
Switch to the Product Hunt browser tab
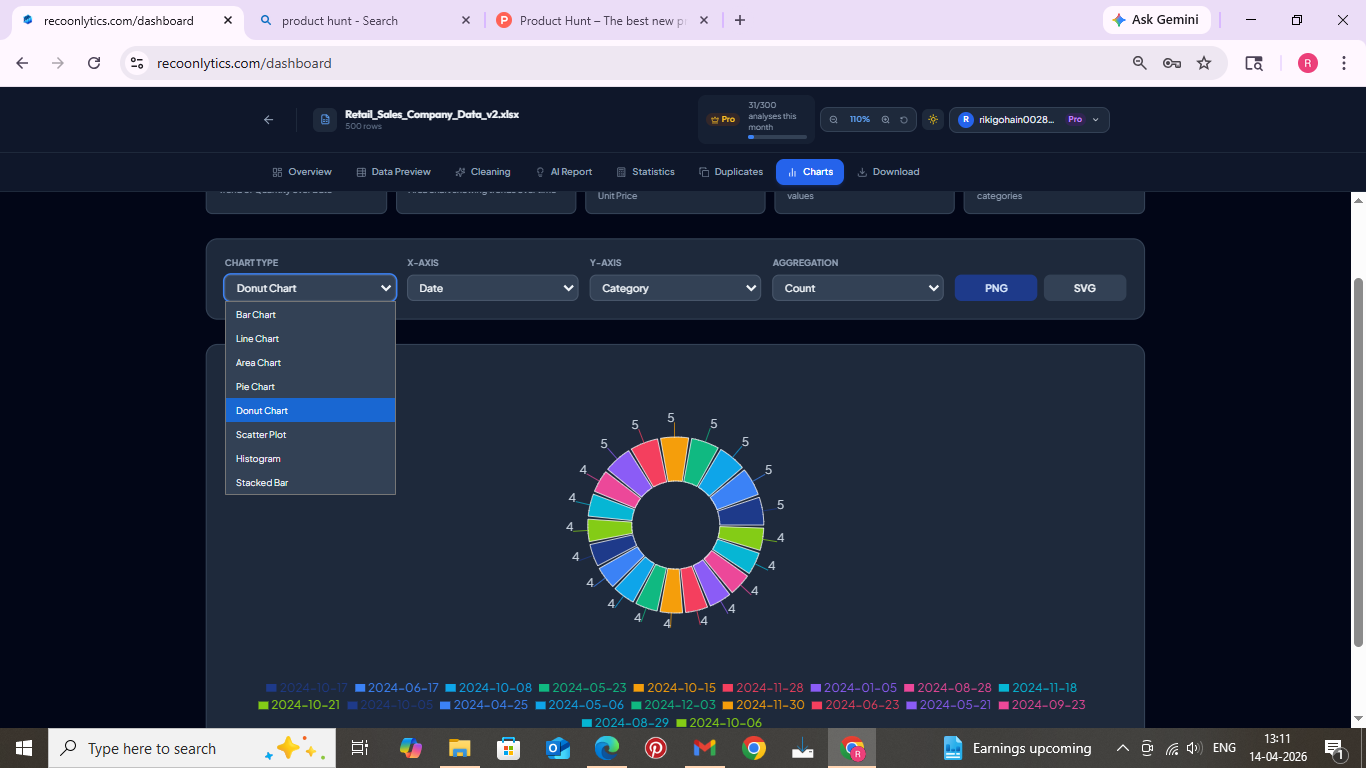(x=602, y=20)
